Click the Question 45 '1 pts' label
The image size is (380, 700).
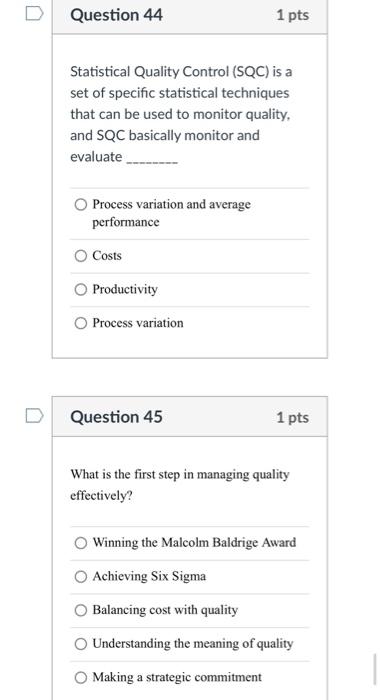click(x=292, y=417)
